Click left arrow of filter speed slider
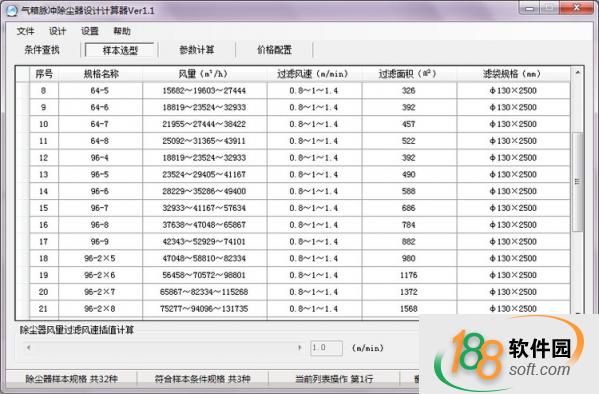This screenshot has height=394, width=599. point(29,347)
